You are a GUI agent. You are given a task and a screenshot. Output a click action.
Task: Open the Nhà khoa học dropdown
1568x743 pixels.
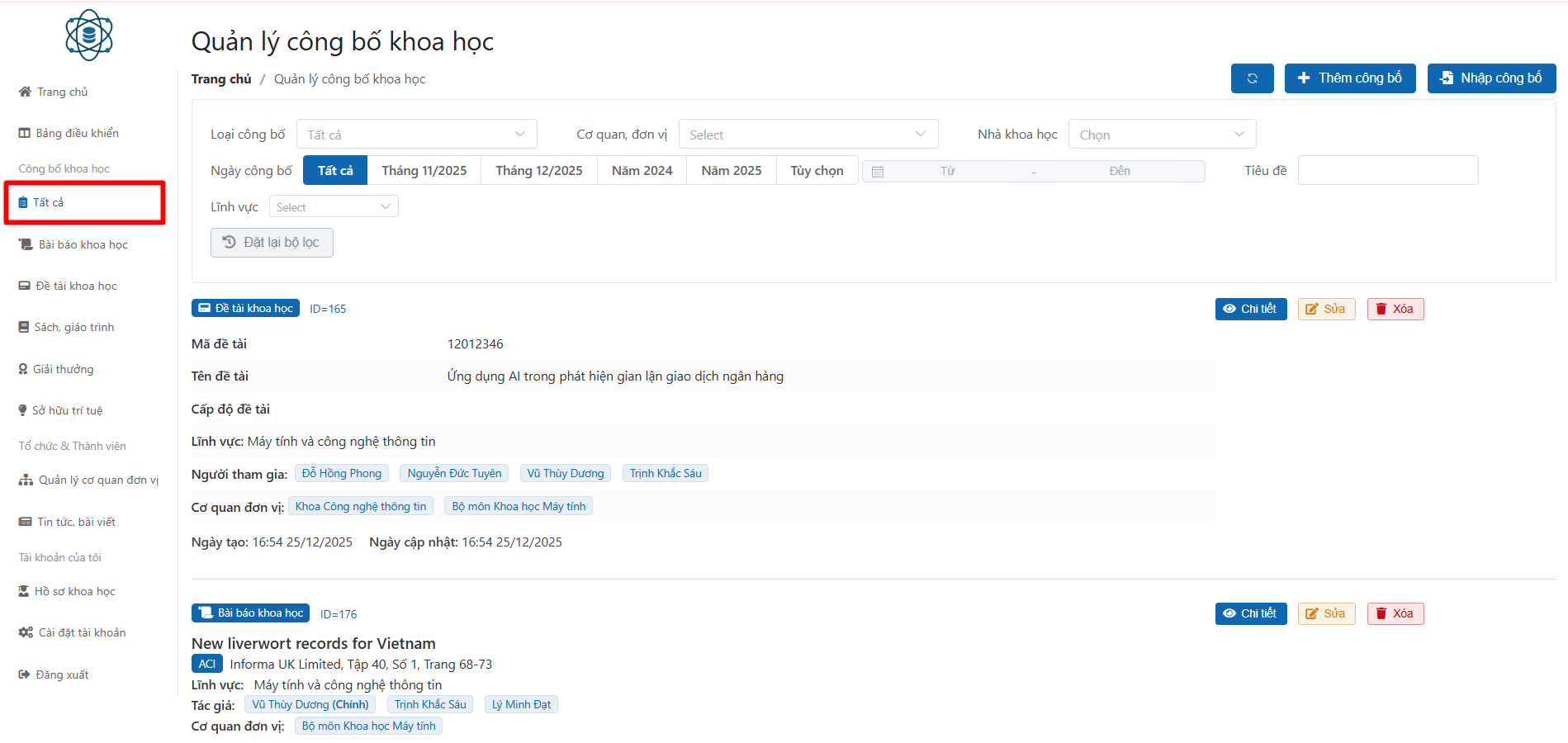1161,135
